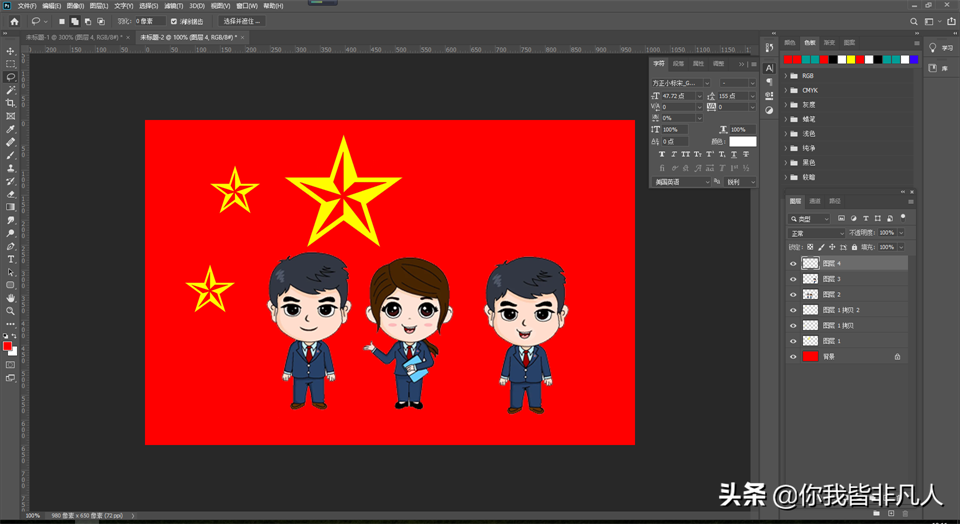Screen dimensions: 960x524
Task: Click the 羽化 feather input field
Action: [149, 21]
